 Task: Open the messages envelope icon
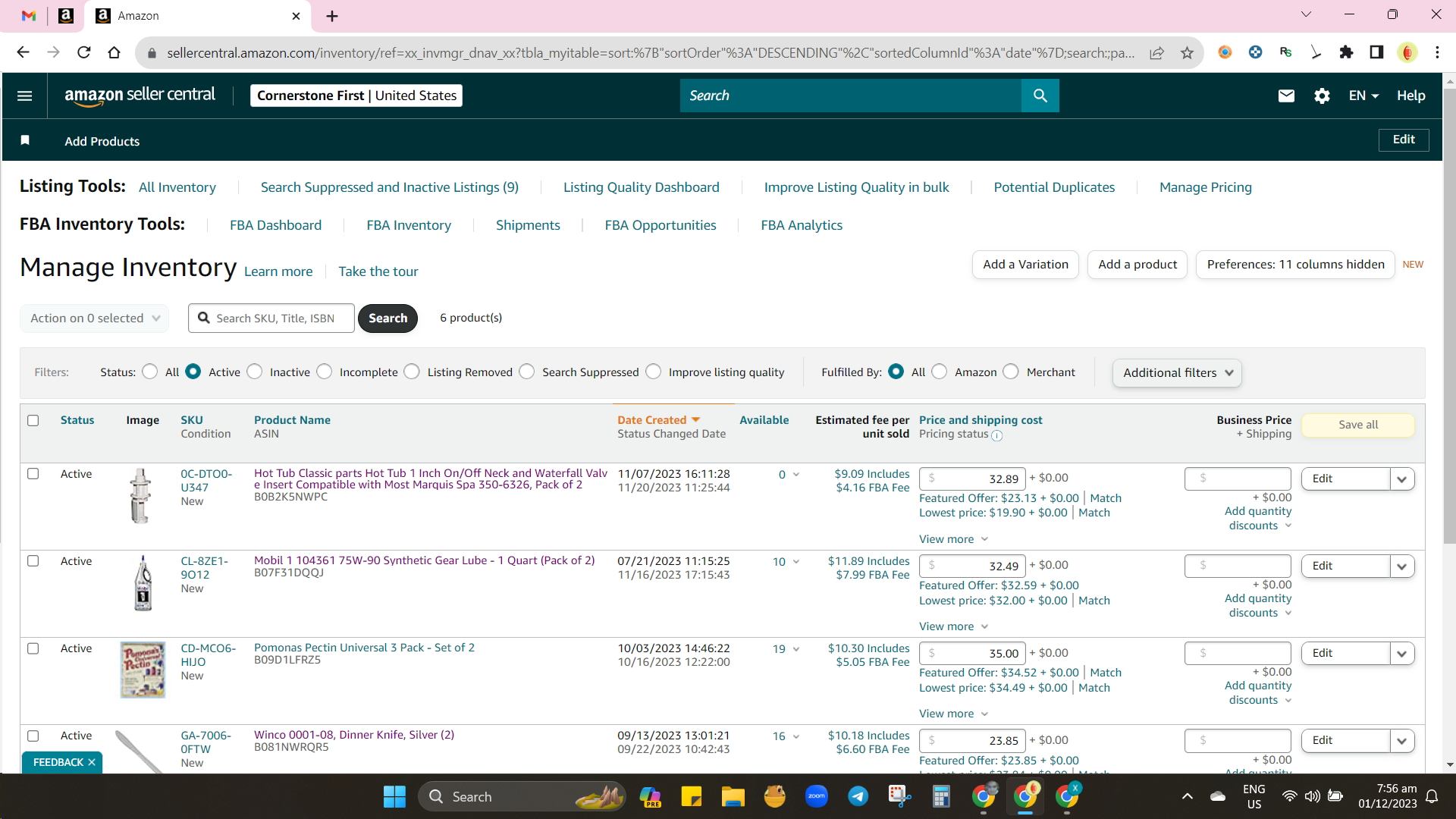(1286, 96)
